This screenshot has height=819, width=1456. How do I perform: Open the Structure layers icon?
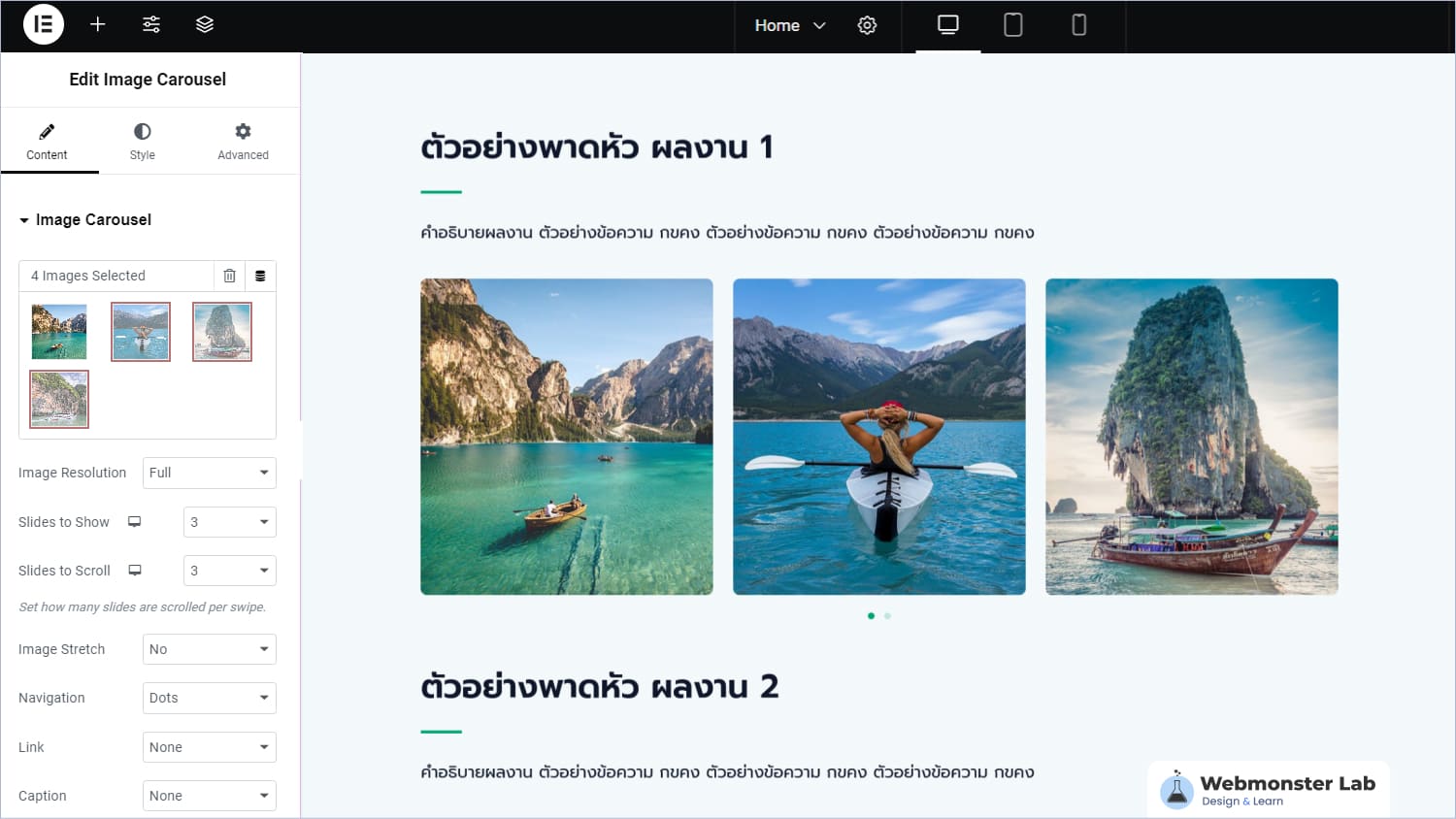point(205,25)
